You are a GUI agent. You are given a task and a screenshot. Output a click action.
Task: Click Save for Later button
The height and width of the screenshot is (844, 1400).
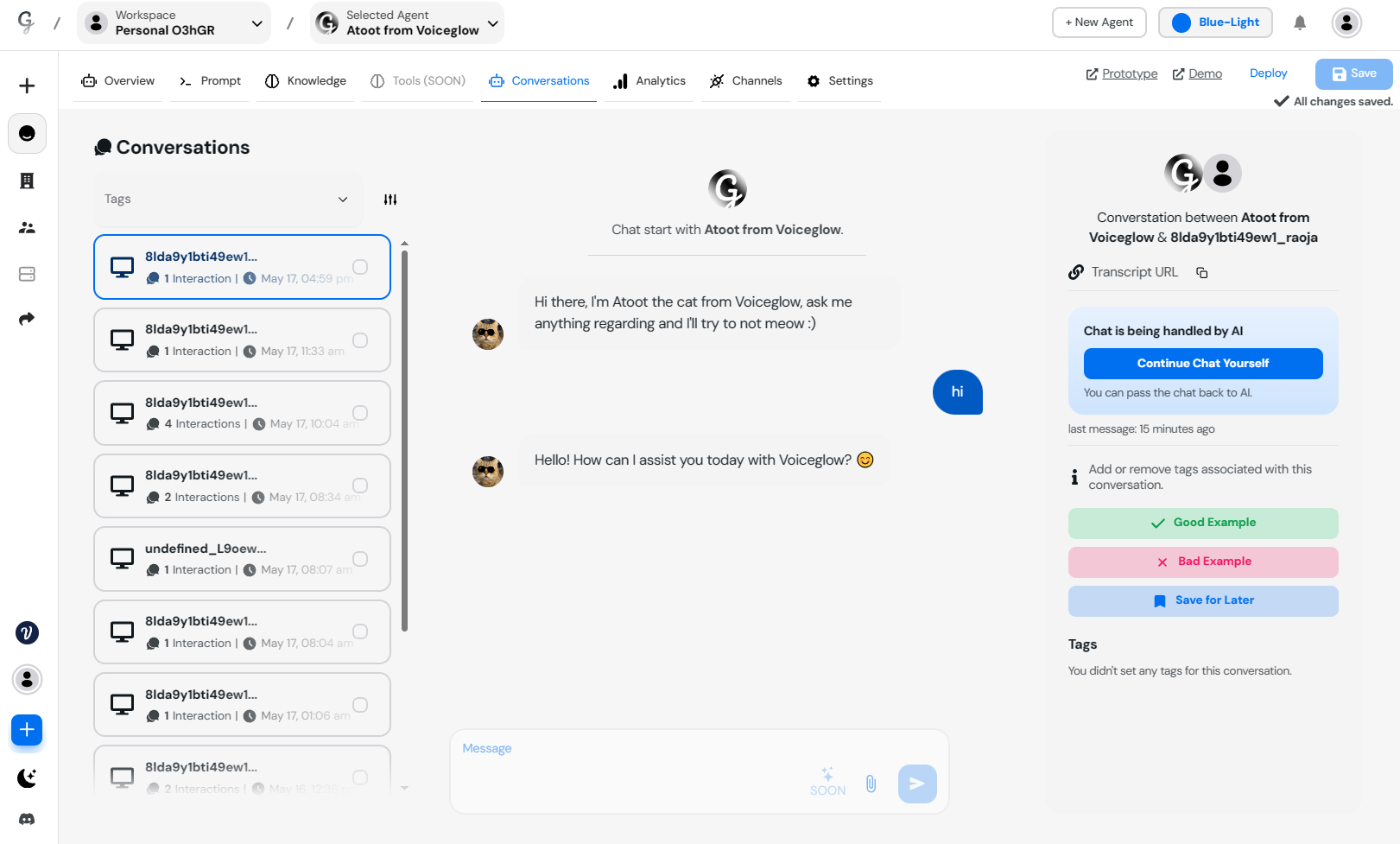tap(1203, 601)
